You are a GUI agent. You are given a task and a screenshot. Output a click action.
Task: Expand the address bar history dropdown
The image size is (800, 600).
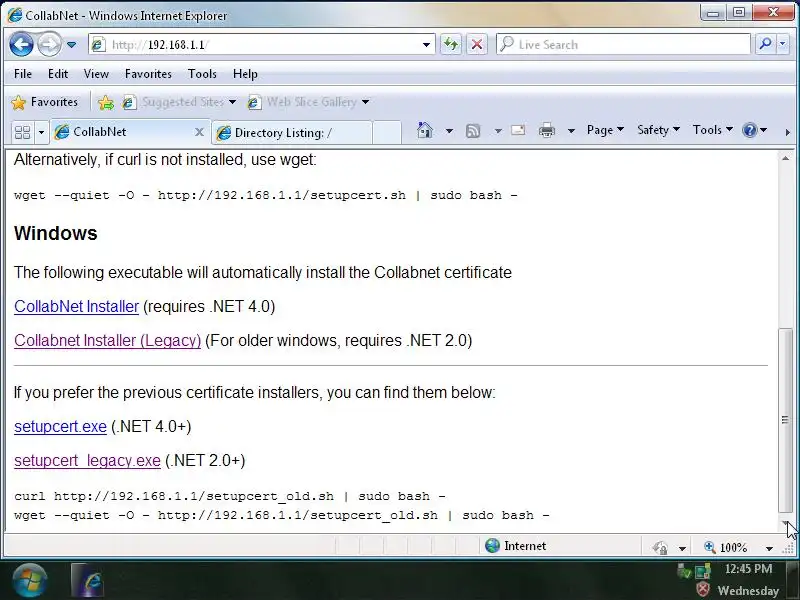pos(426,45)
